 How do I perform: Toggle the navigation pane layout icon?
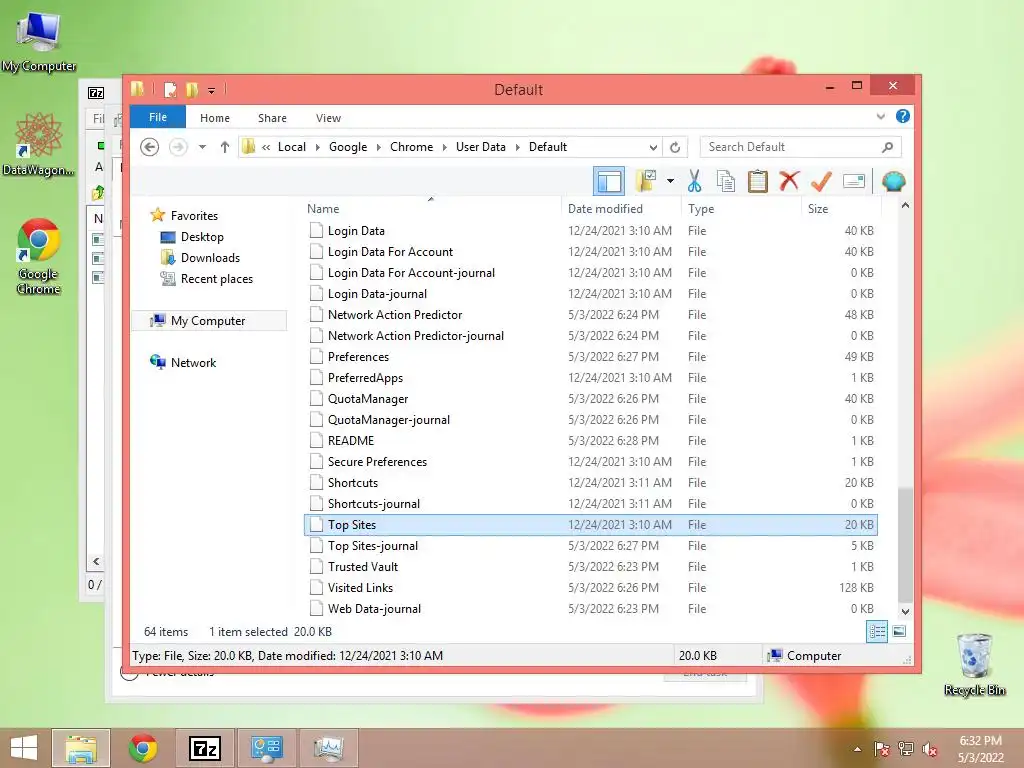click(x=609, y=181)
